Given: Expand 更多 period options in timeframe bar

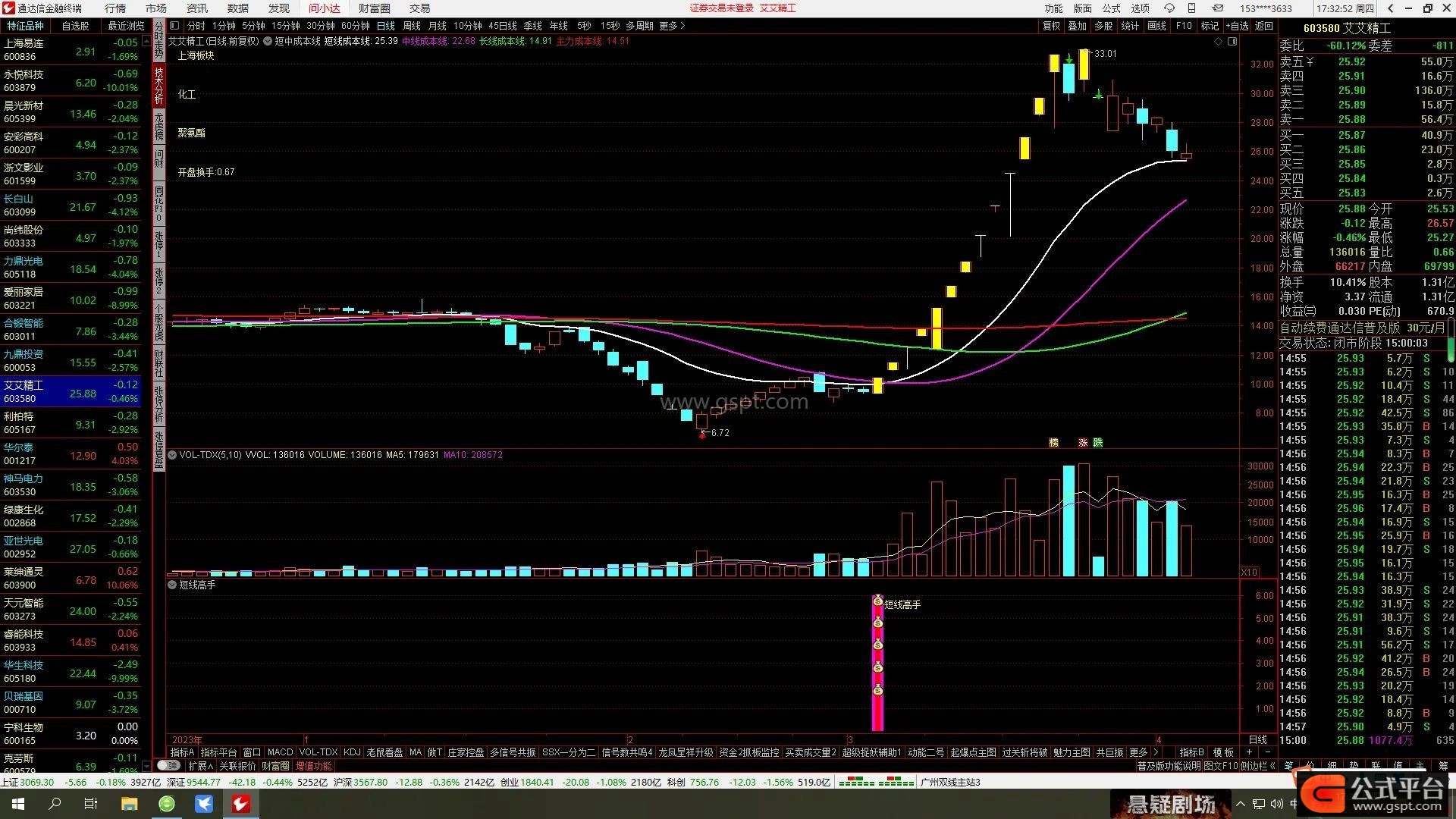Looking at the screenshot, I should pos(672,26).
